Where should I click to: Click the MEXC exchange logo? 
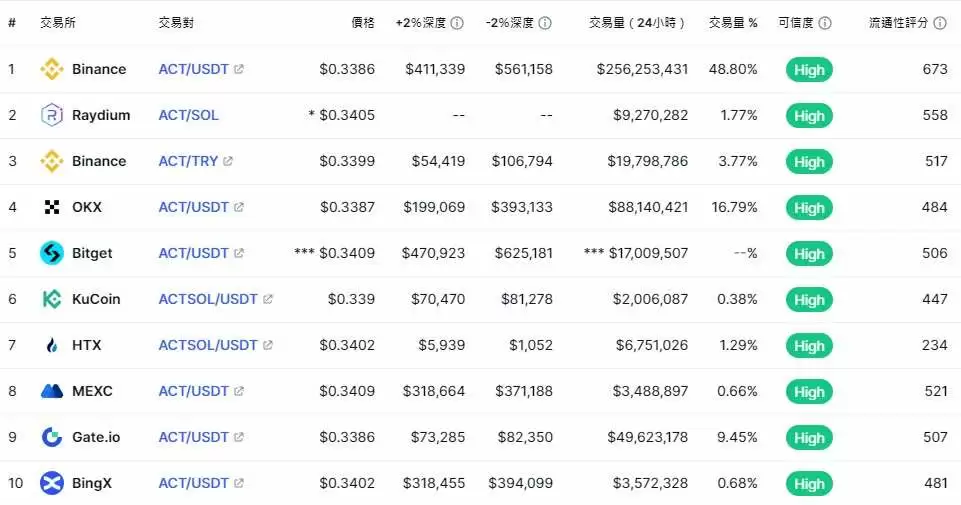(x=51, y=391)
